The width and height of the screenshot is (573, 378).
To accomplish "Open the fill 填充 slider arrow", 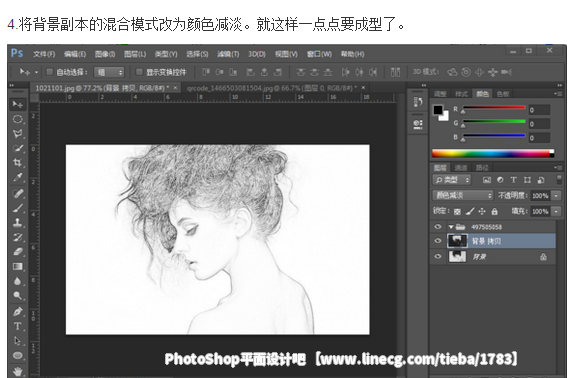I will pyautogui.click(x=556, y=211).
